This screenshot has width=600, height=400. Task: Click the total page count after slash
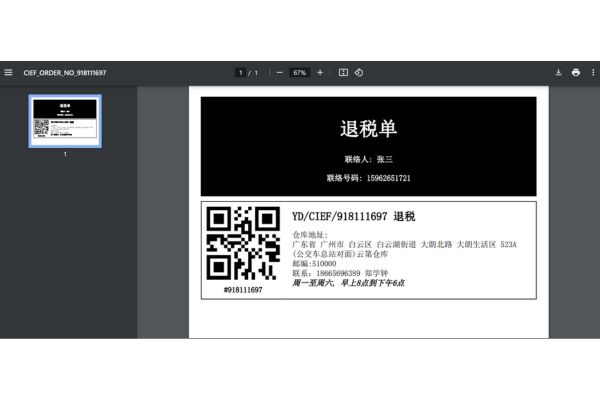point(256,72)
